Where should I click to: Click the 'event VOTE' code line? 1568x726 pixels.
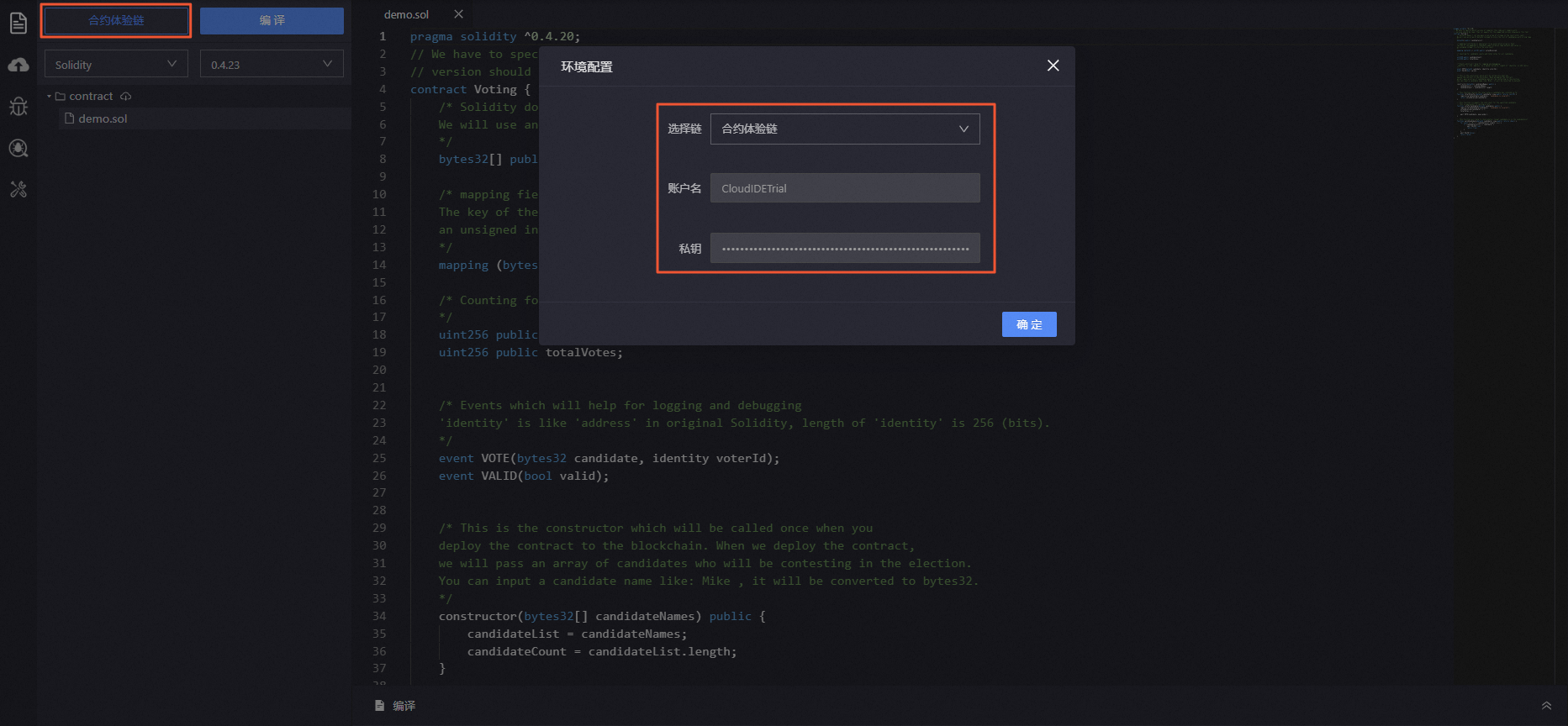click(x=609, y=458)
